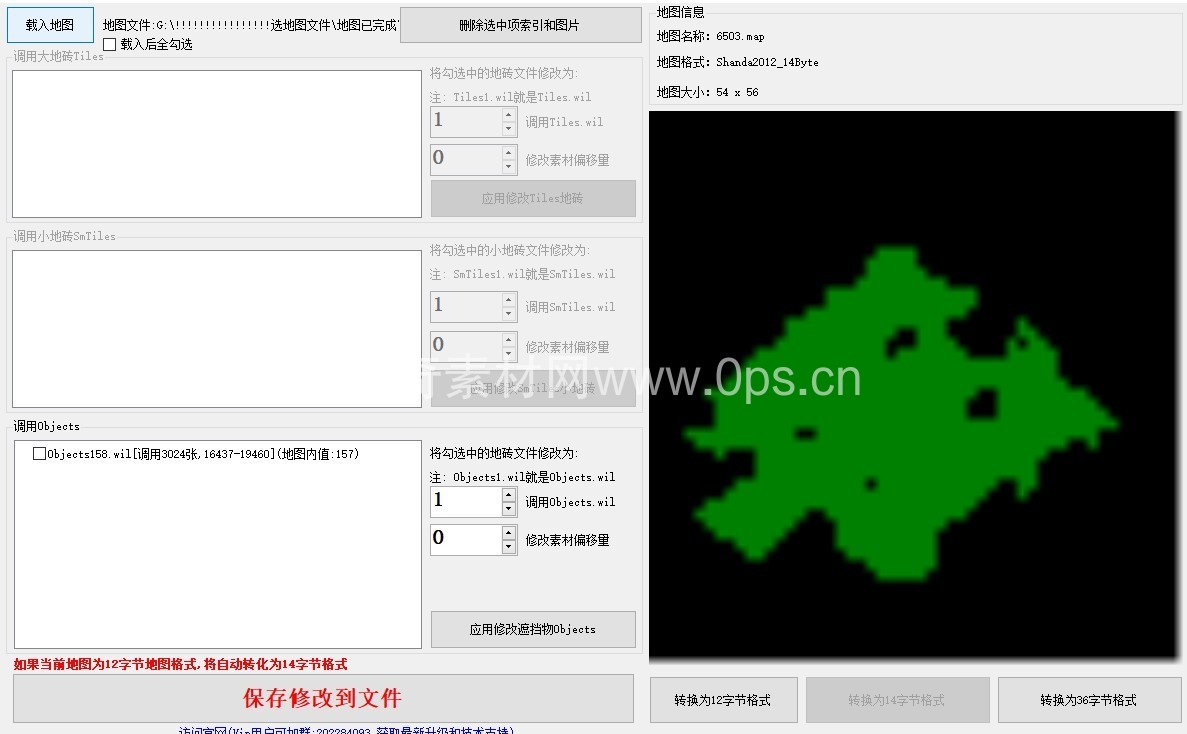Convert map using 转换为36字节格式 button

coord(1088,700)
